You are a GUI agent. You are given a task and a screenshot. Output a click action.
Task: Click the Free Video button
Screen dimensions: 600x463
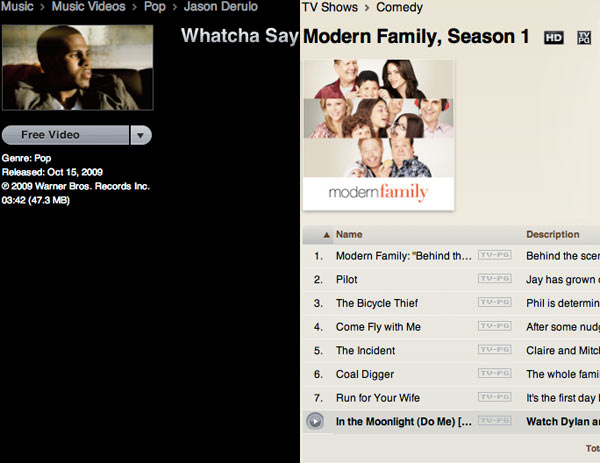pyautogui.click(x=65, y=135)
